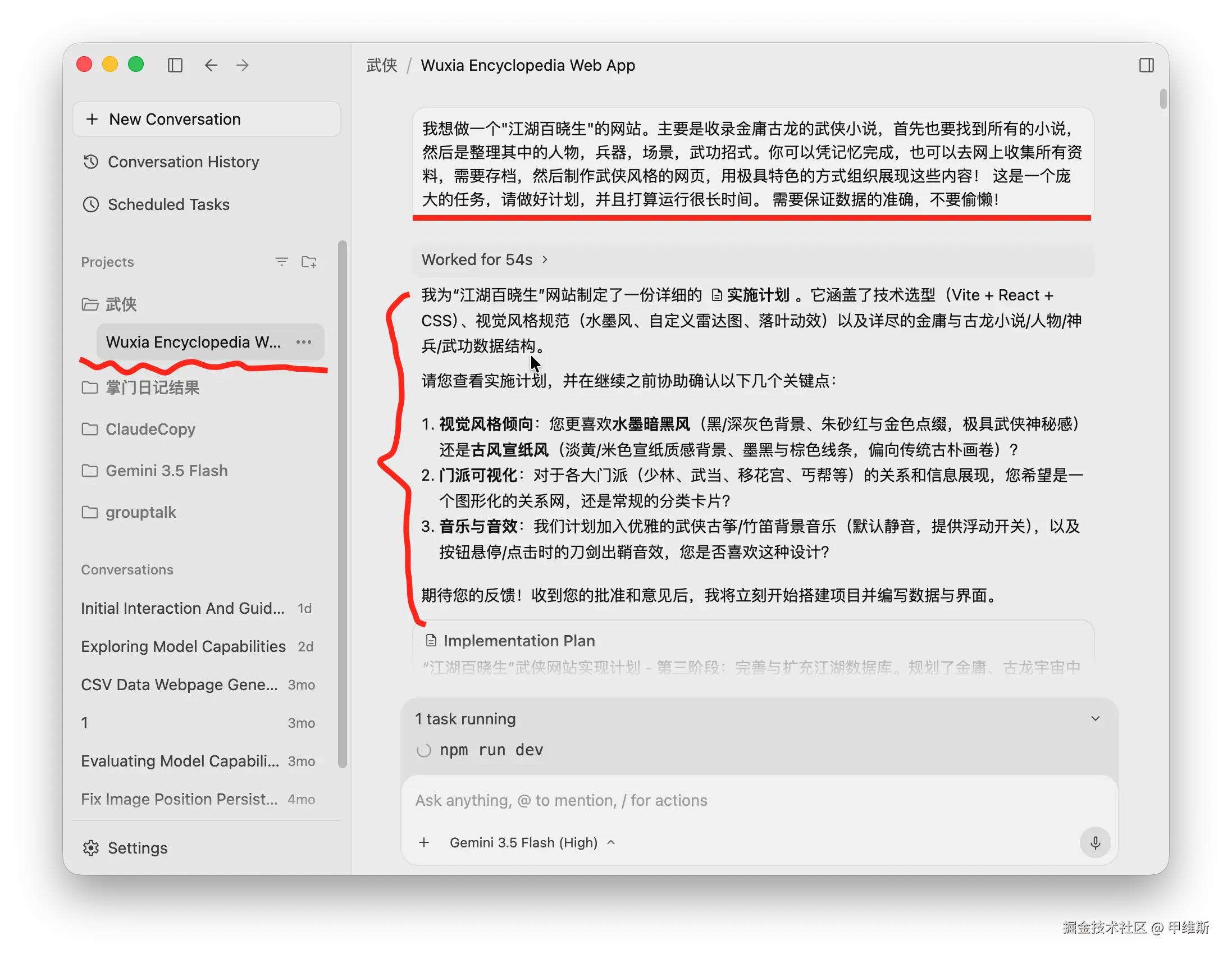
Task: Click the Projects filter icon
Action: click(x=281, y=262)
